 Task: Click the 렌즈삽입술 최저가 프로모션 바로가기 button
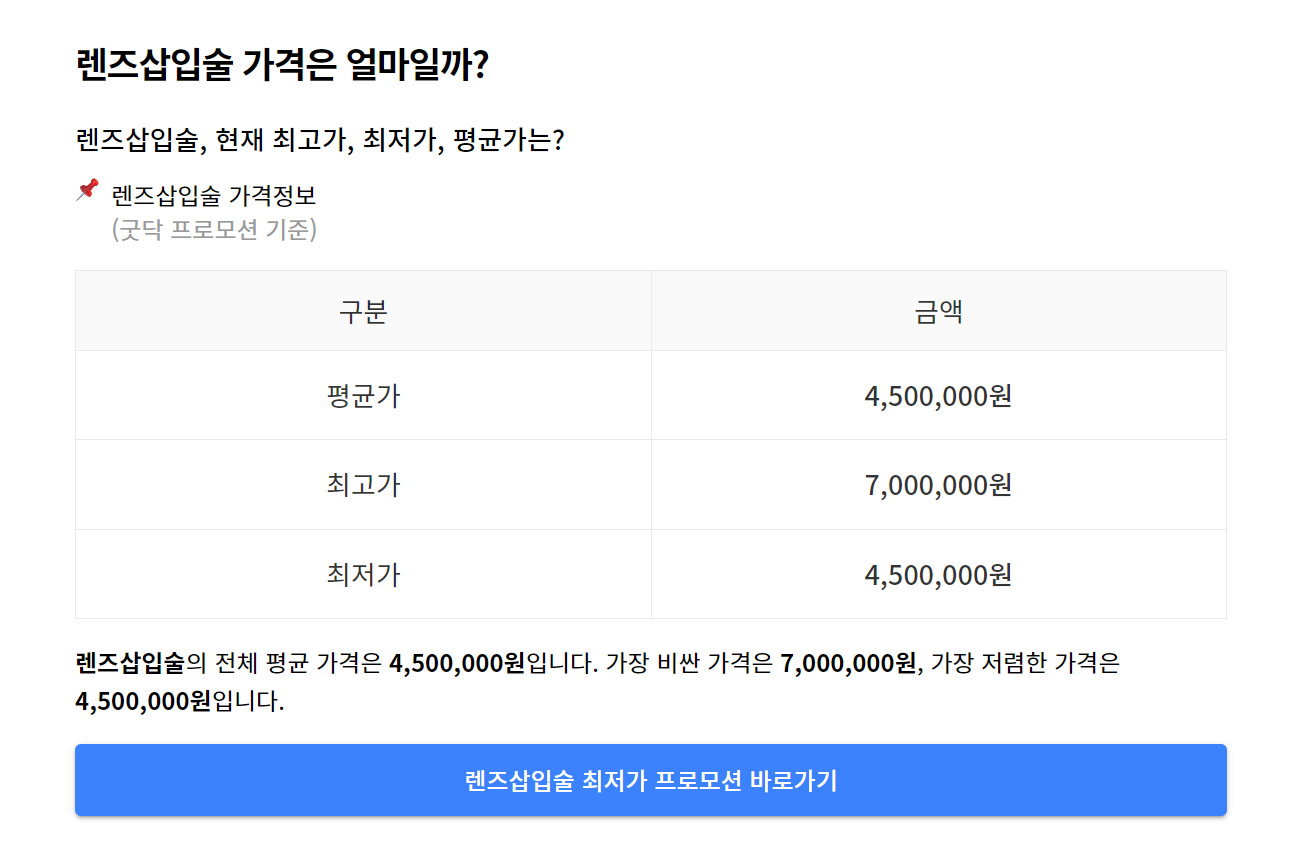click(648, 781)
